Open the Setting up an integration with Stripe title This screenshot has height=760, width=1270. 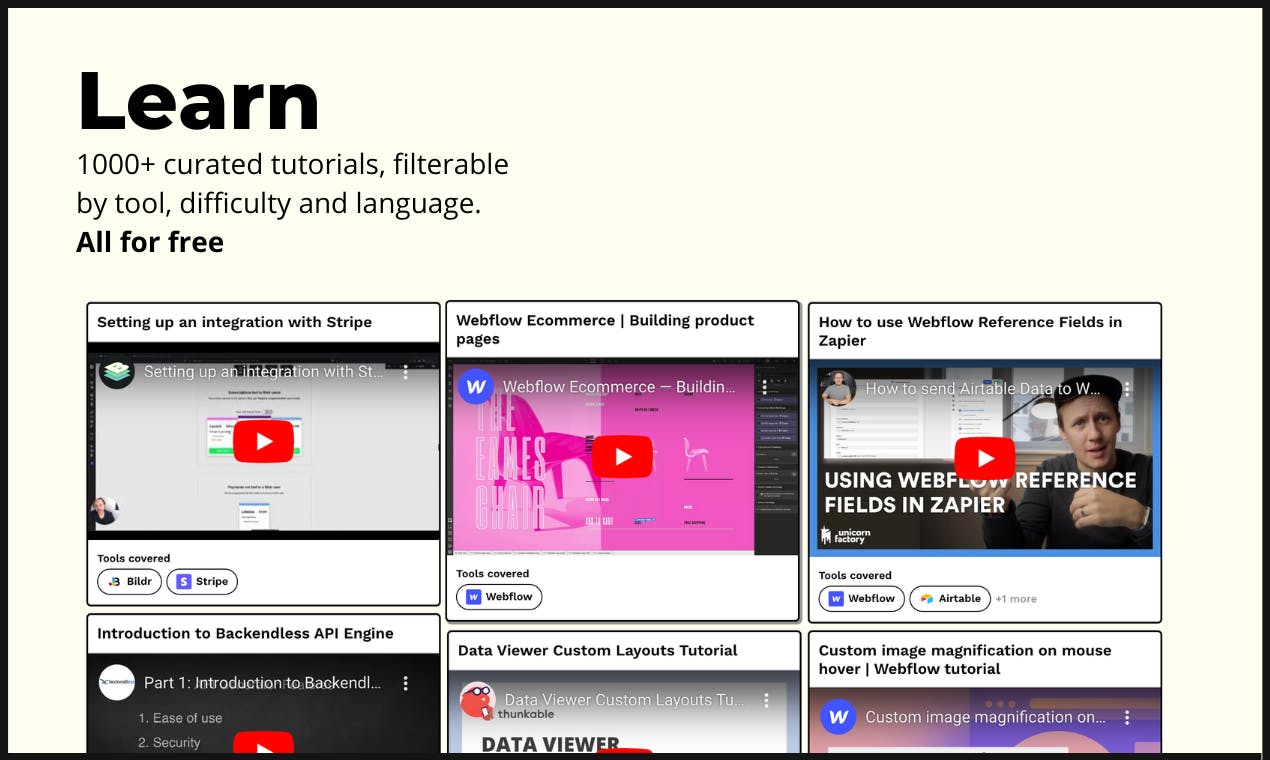tap(234, 322)
